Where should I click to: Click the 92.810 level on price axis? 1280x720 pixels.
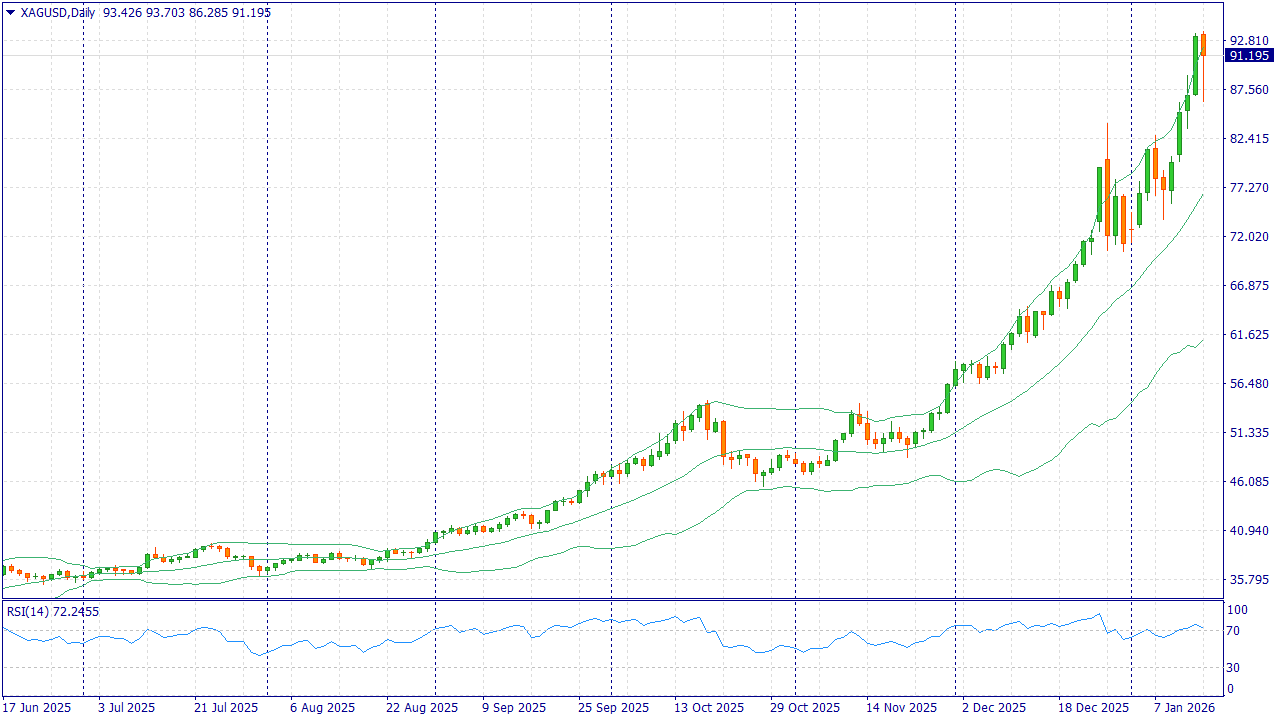pyautogui.click(x=1248, y=40)
